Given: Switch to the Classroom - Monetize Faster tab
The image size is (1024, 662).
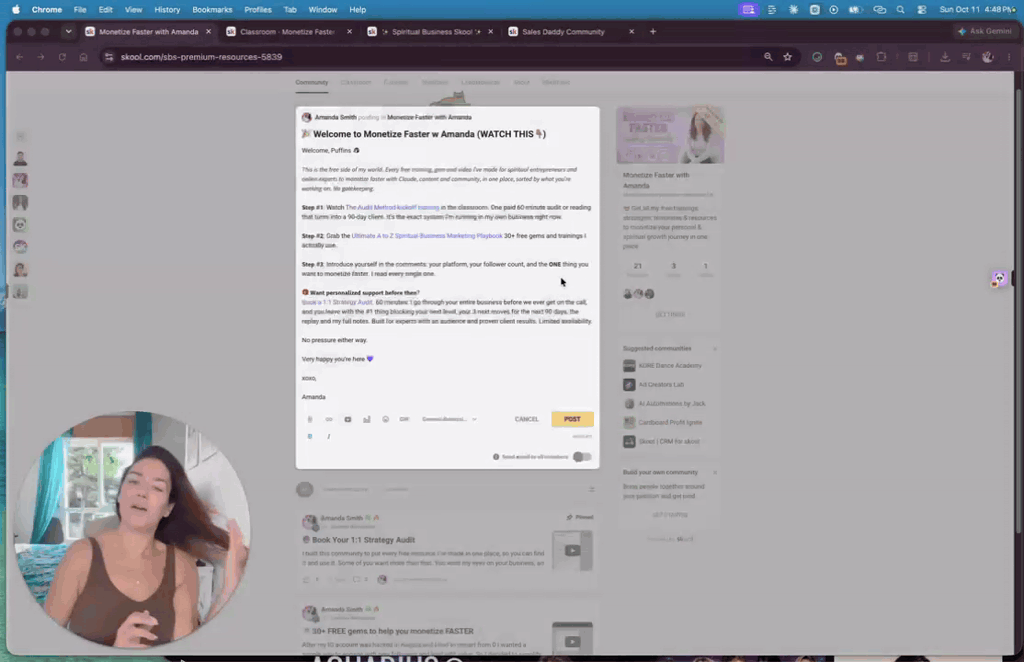Looking at the screenshot, I should [288, 31].
